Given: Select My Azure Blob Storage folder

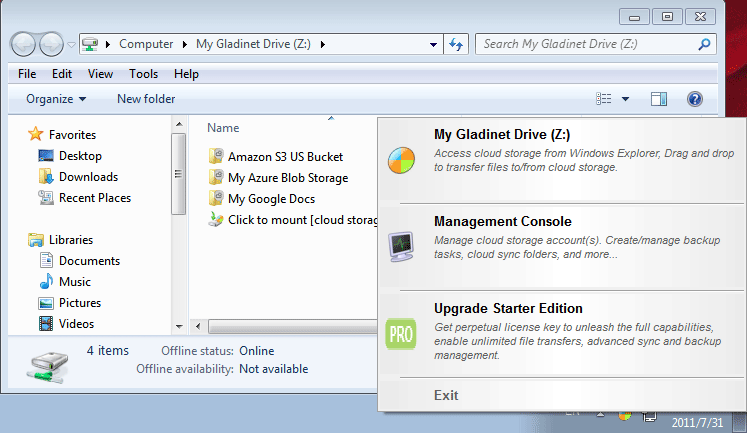Looking at the screenshot, I should [288, 178].
